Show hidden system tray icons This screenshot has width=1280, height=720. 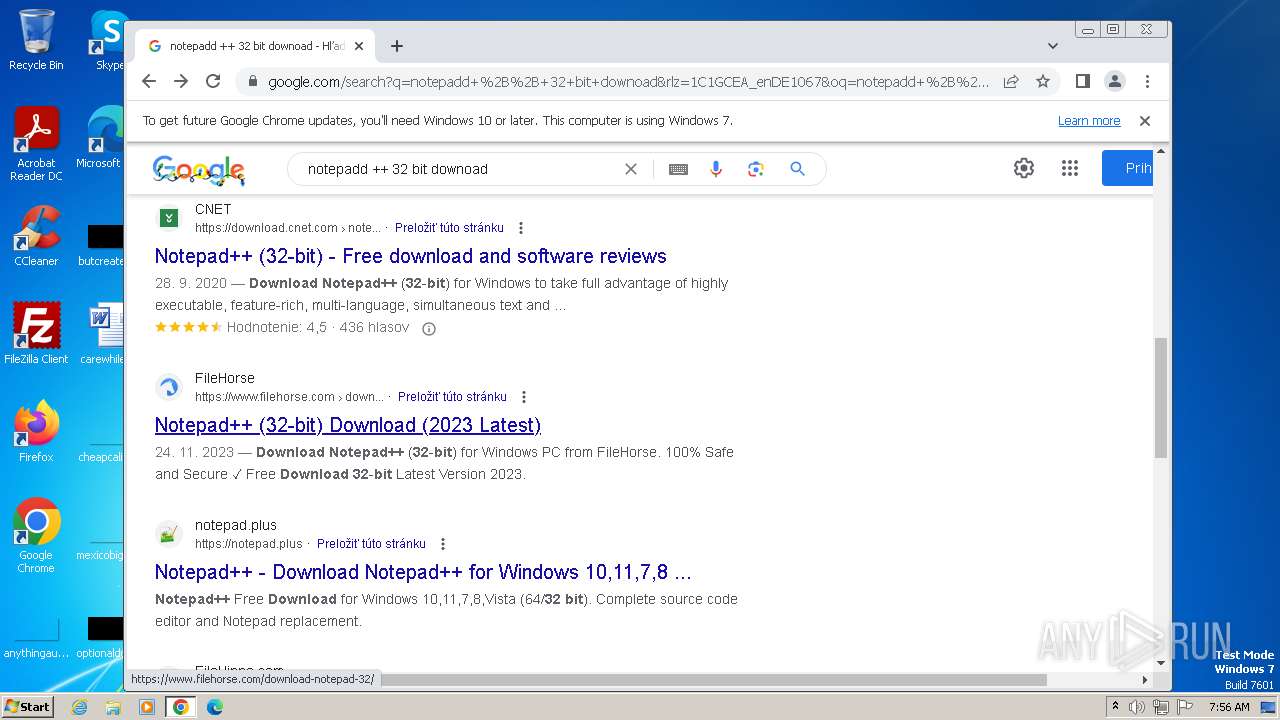click(x=1115, y=707)
